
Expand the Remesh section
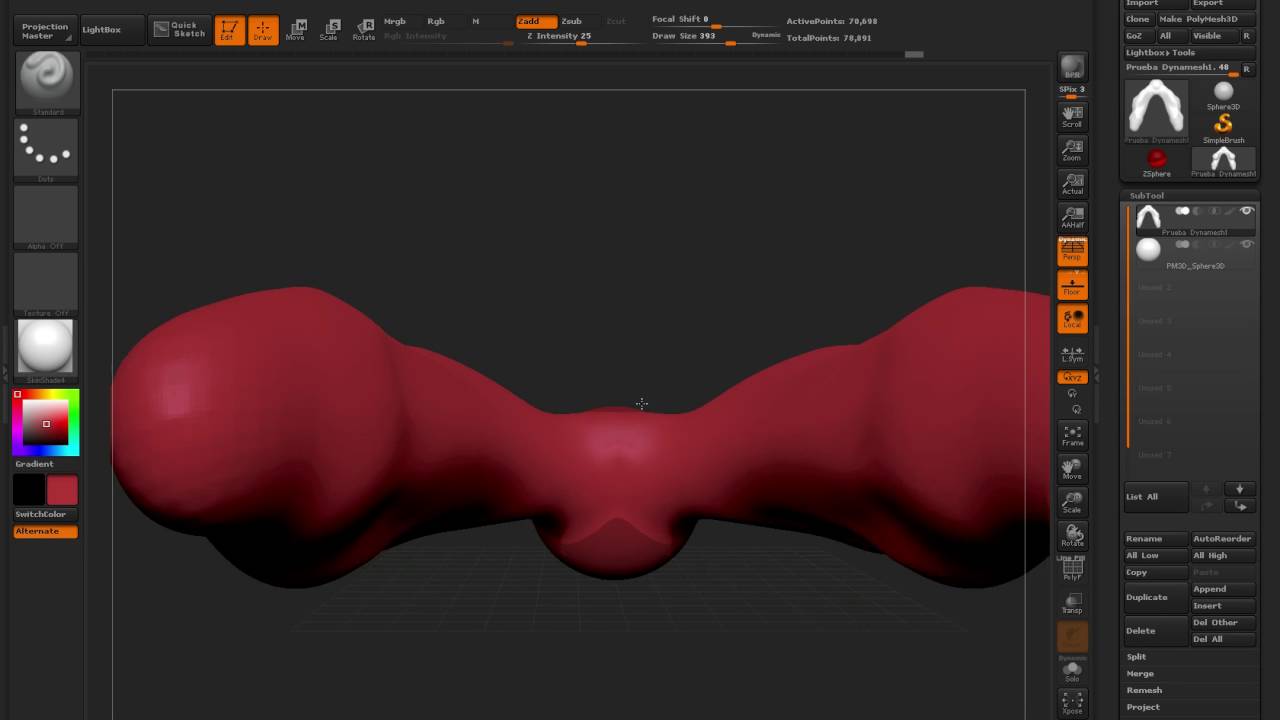coord(1144,690)
